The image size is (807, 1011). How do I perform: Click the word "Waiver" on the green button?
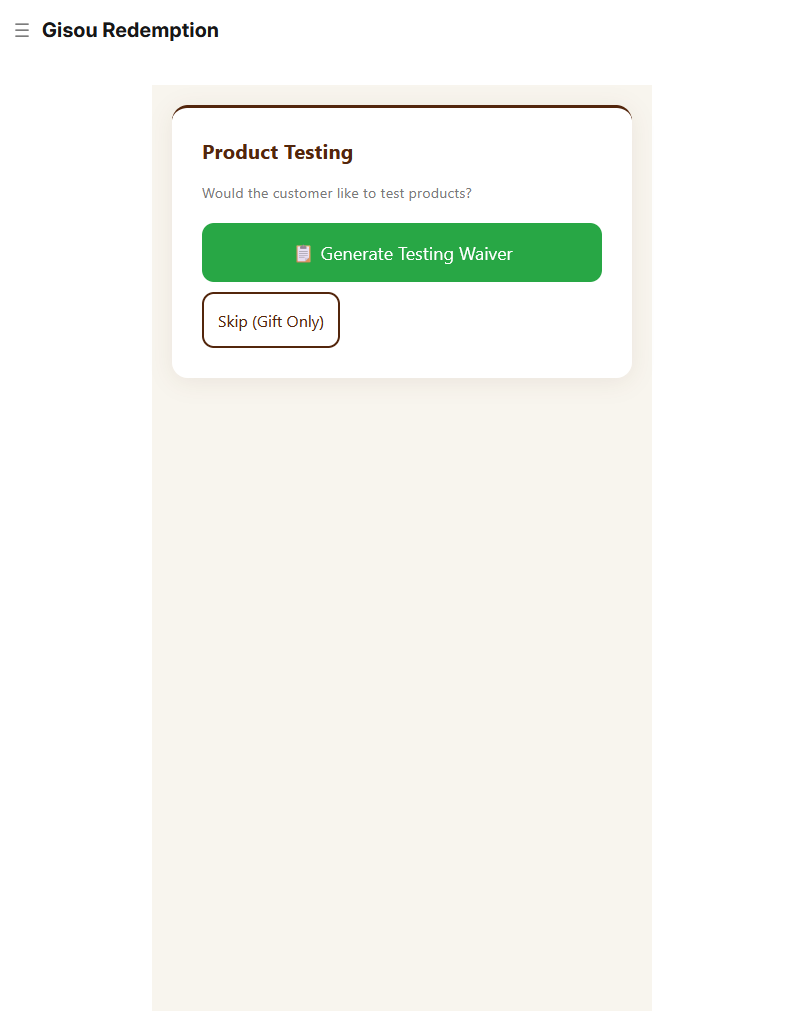[486, 254]
